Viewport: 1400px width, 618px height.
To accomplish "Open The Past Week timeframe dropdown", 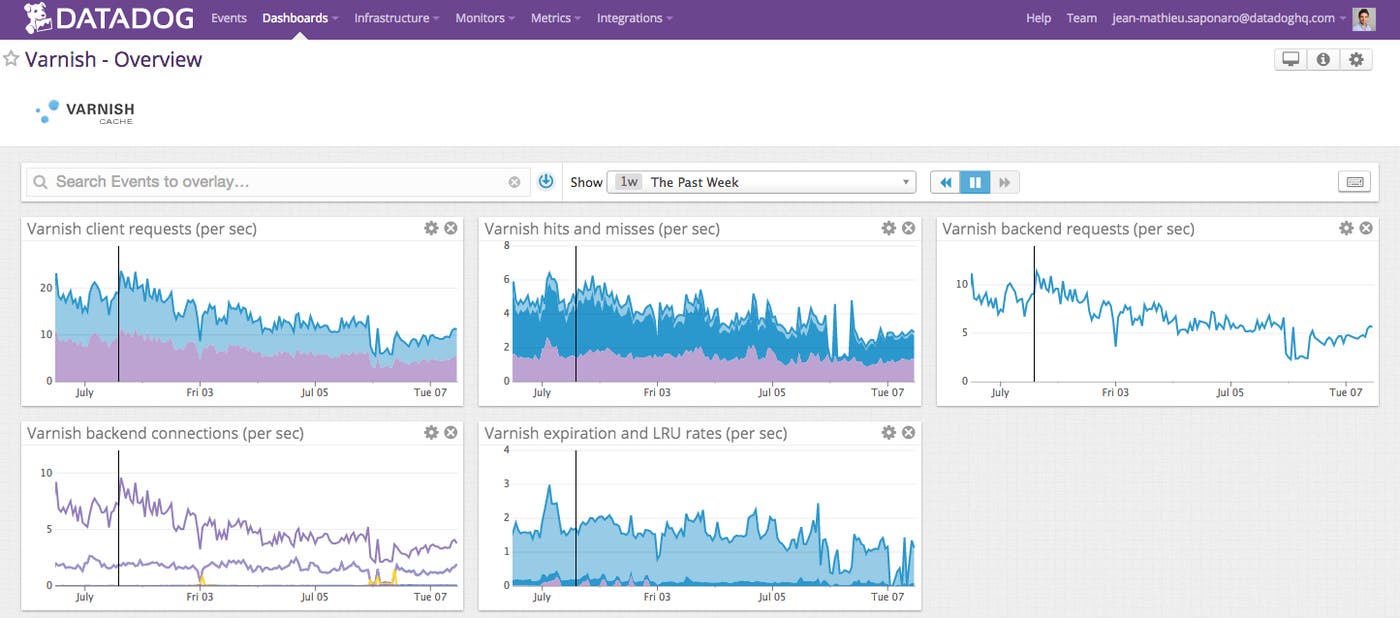I will (x=762, y=182).
